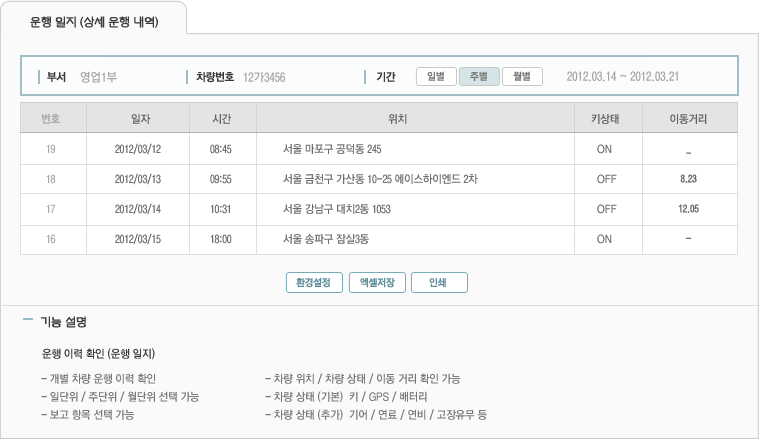Click row number 17
The height and width of the screenshot is (439, 760).
point(51,209)
